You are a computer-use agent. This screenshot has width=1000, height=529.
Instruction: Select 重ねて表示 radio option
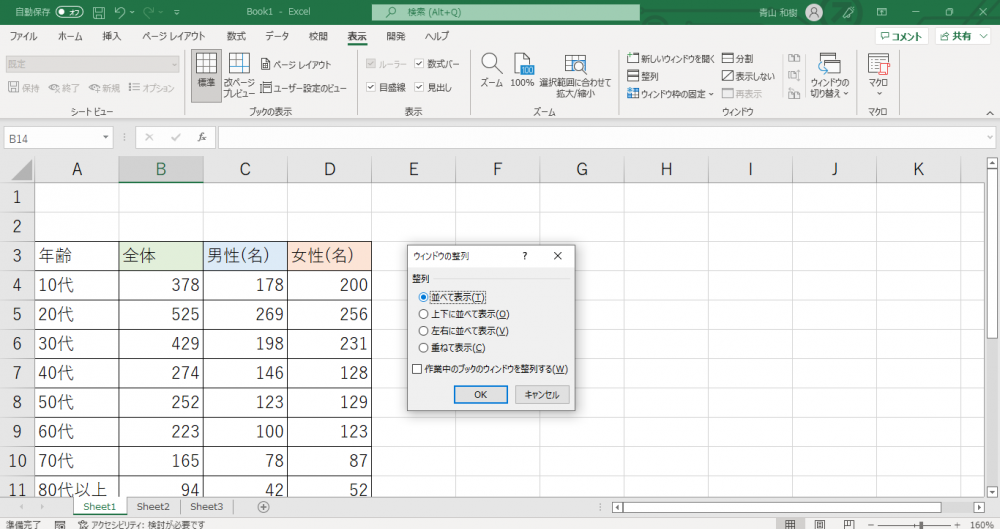point(423,348)
